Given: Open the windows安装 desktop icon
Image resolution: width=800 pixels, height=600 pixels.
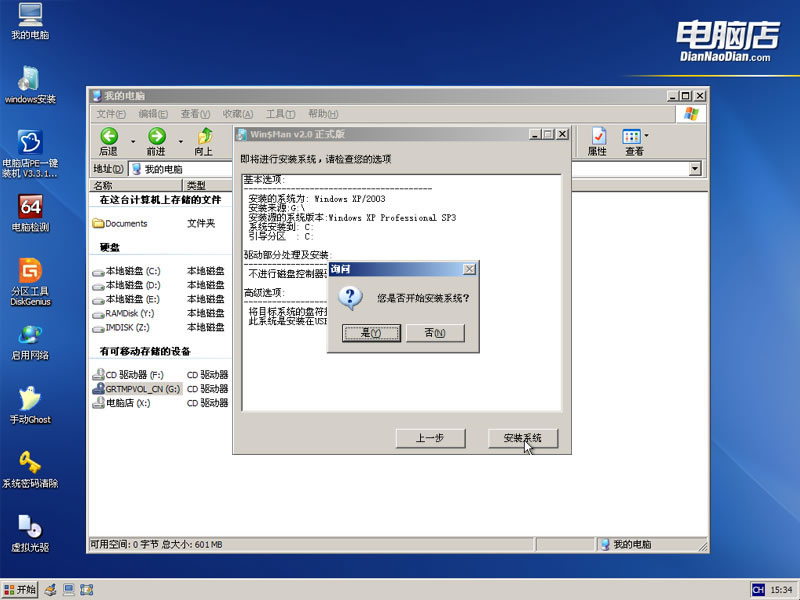Looking at the screenshot, I should tap(30, 85).
